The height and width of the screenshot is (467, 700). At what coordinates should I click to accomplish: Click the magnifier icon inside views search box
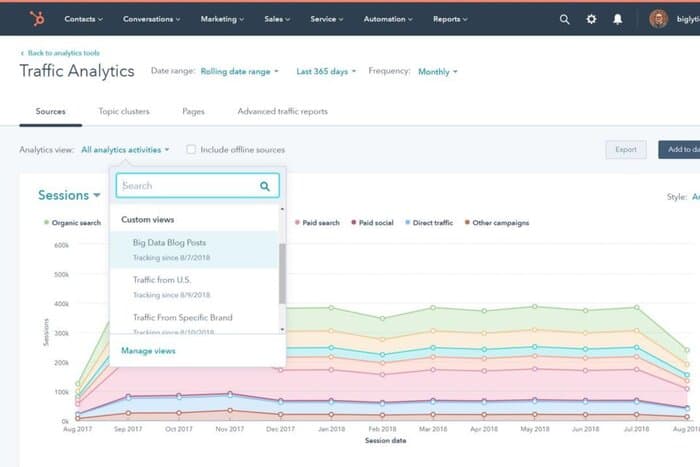pos(265,186)
